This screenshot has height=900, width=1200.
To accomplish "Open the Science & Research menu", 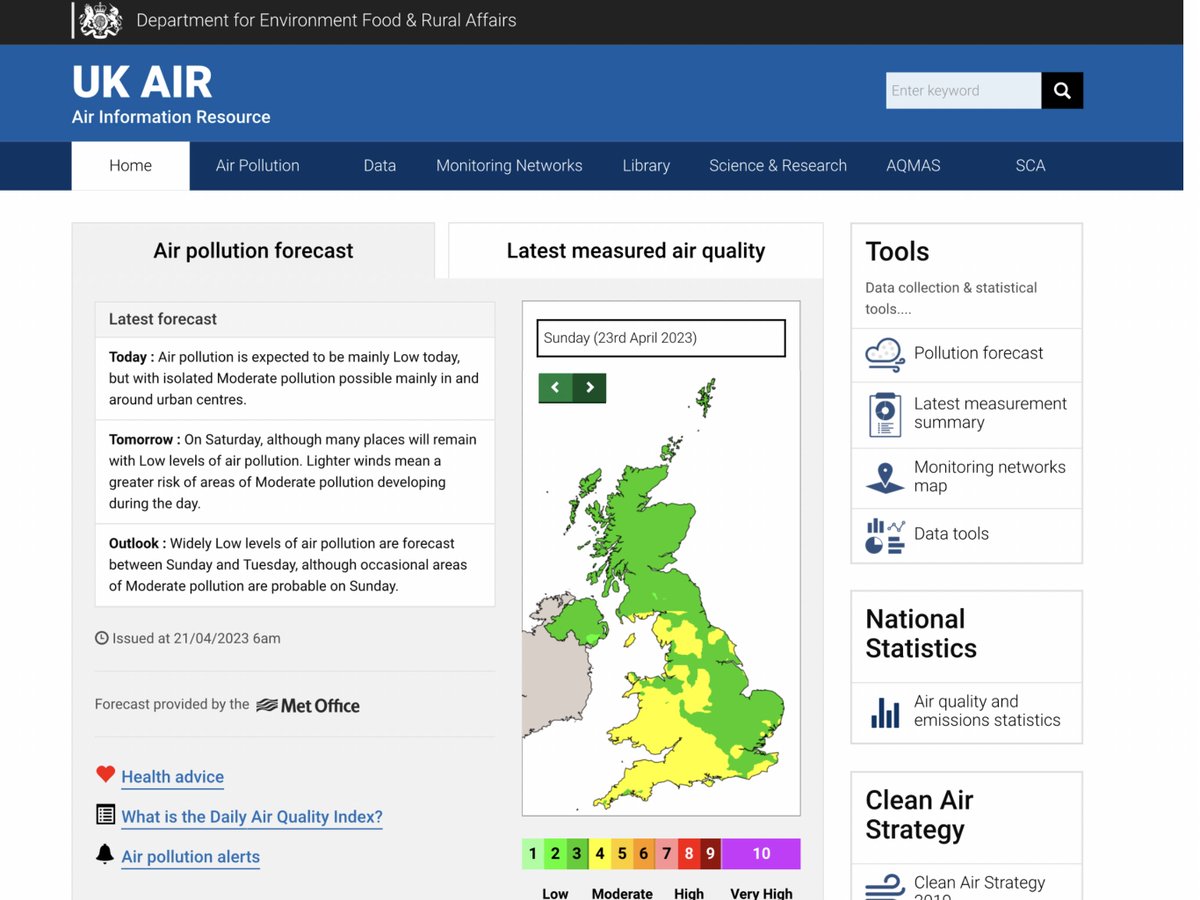I will (x=778, y=166).
